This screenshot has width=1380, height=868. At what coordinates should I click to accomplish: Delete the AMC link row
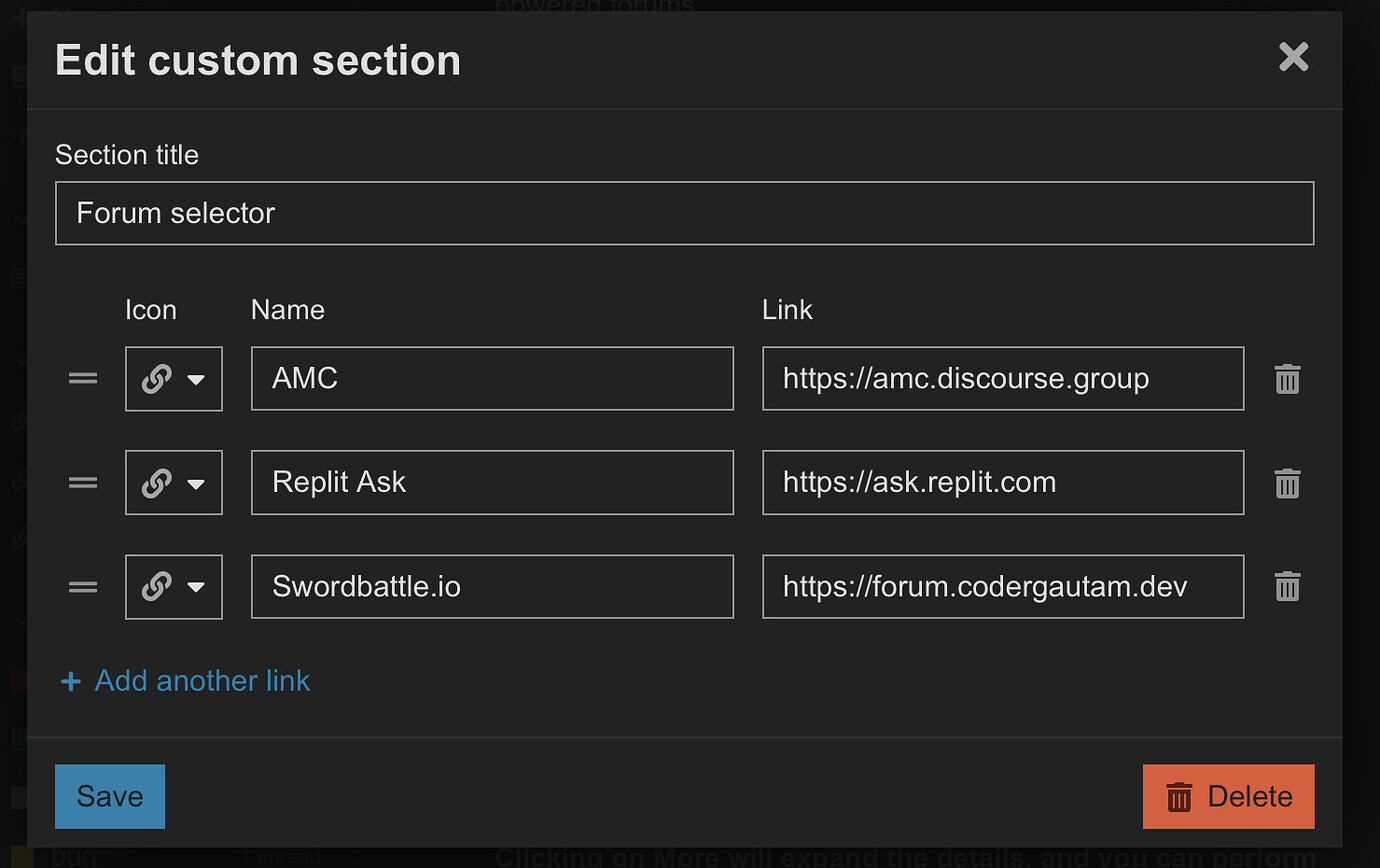pyautogui.click(x=1287, y=379)
